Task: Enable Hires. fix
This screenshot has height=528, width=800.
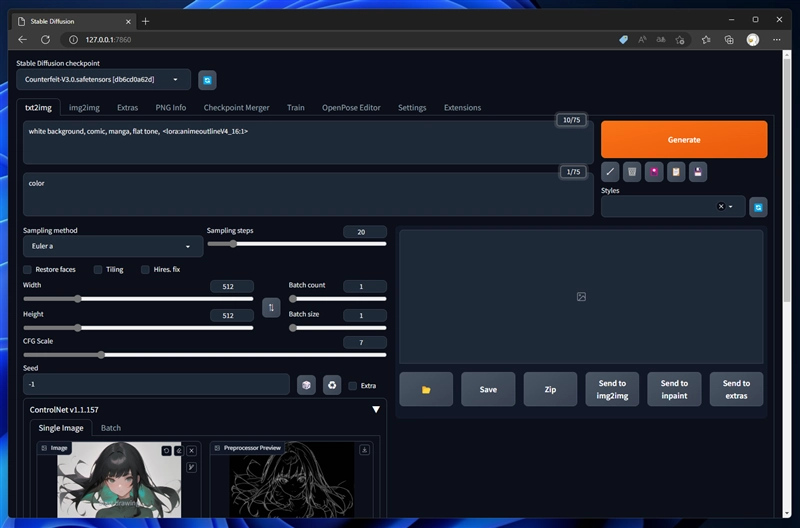Action: point(145,269)
